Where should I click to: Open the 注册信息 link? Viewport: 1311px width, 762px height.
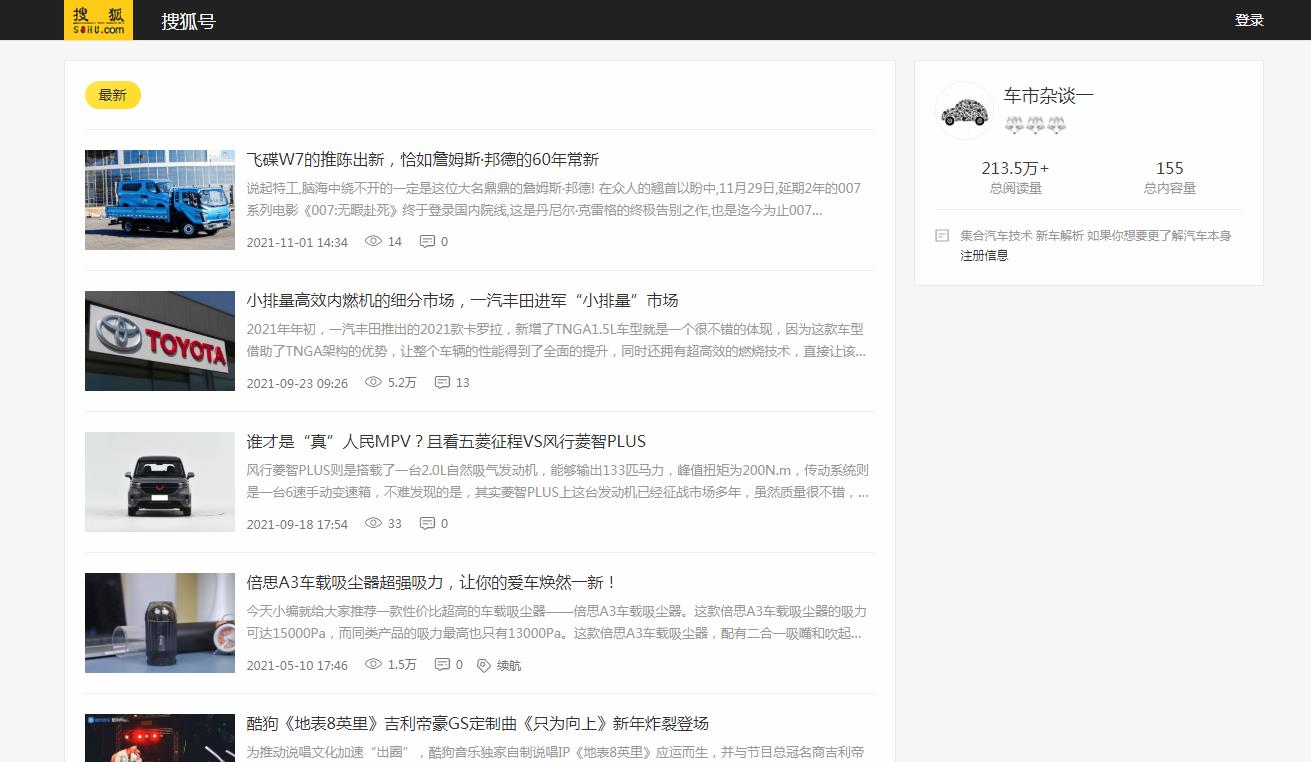click(985, 255)
